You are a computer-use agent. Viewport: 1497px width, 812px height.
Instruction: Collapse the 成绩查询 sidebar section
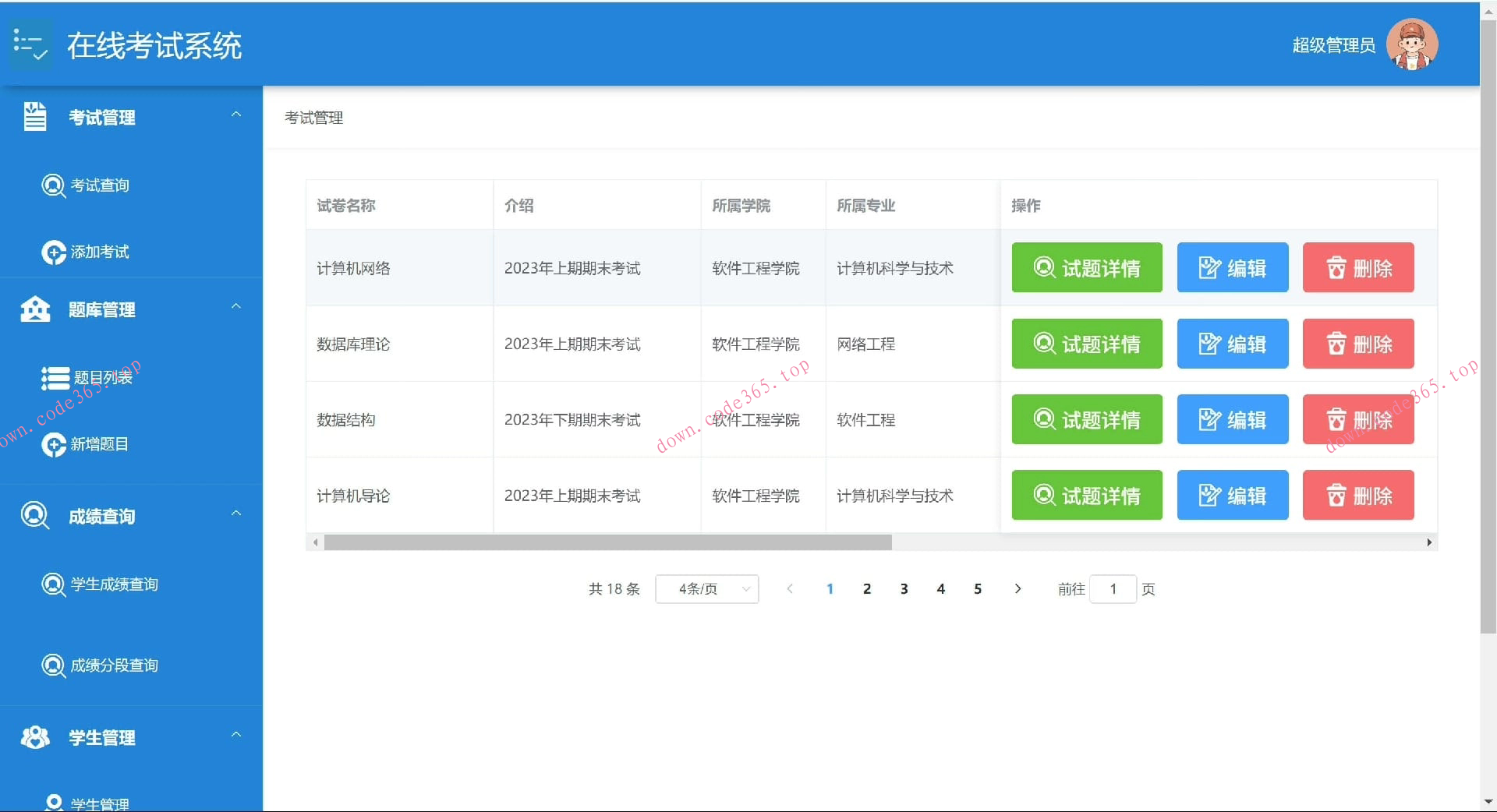click(x=236, y=513)
